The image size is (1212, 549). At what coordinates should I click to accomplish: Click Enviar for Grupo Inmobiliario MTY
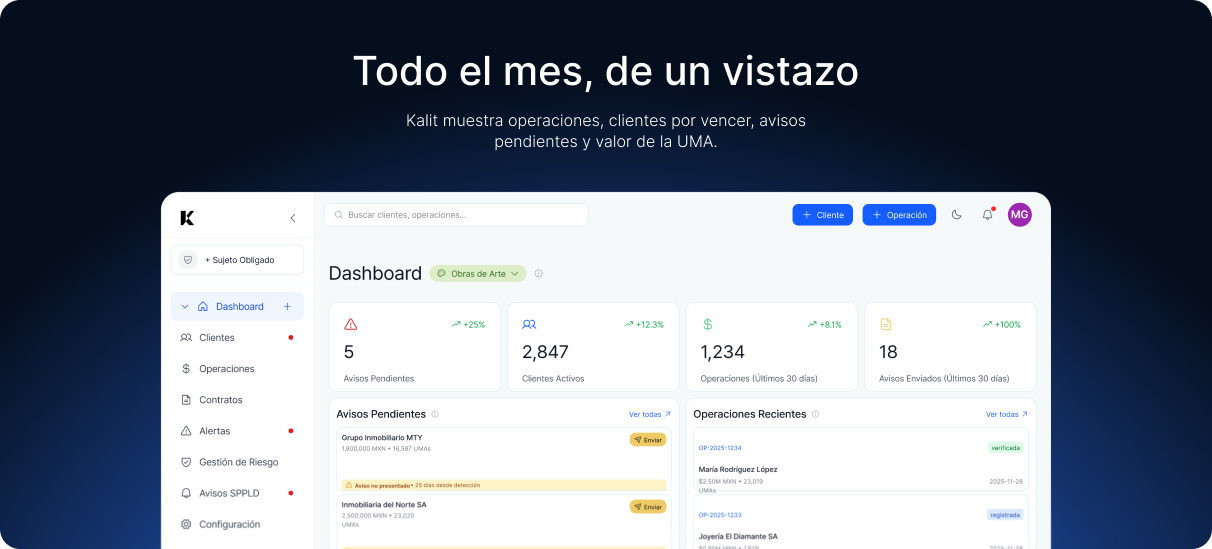[648, 440]
